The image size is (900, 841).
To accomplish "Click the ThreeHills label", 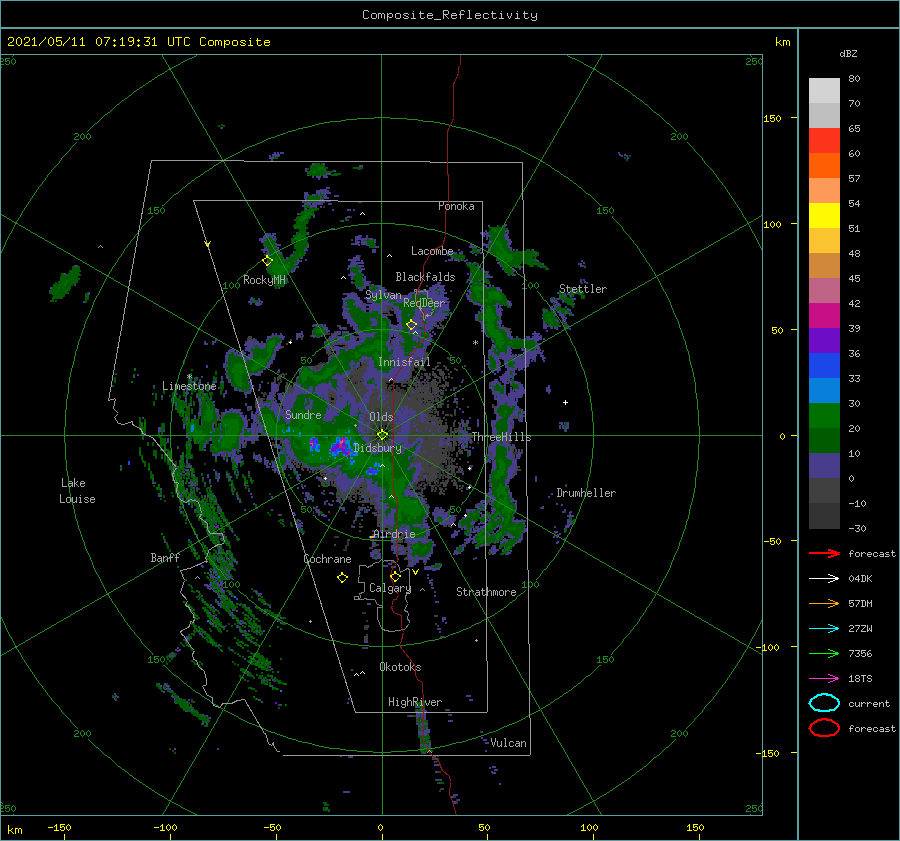I will coord(501,437).
